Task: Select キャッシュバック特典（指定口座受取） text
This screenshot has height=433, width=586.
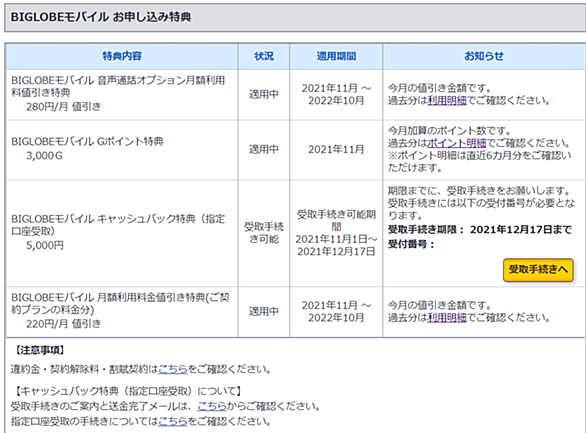Action: 118,225
